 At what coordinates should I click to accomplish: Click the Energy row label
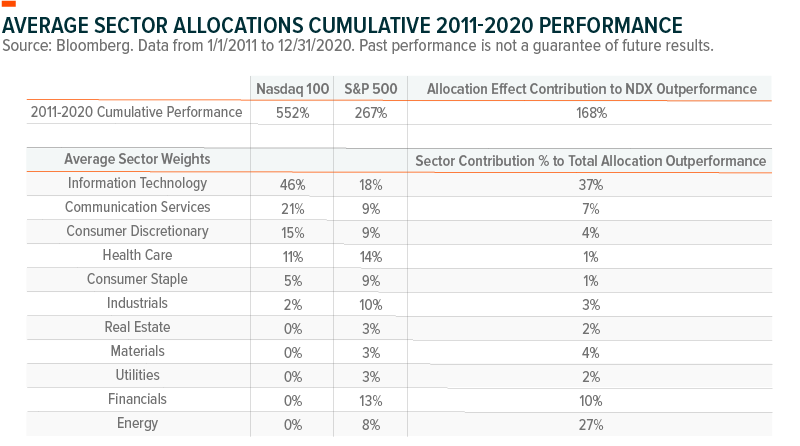pyautogui.click(x=138, y=423)
